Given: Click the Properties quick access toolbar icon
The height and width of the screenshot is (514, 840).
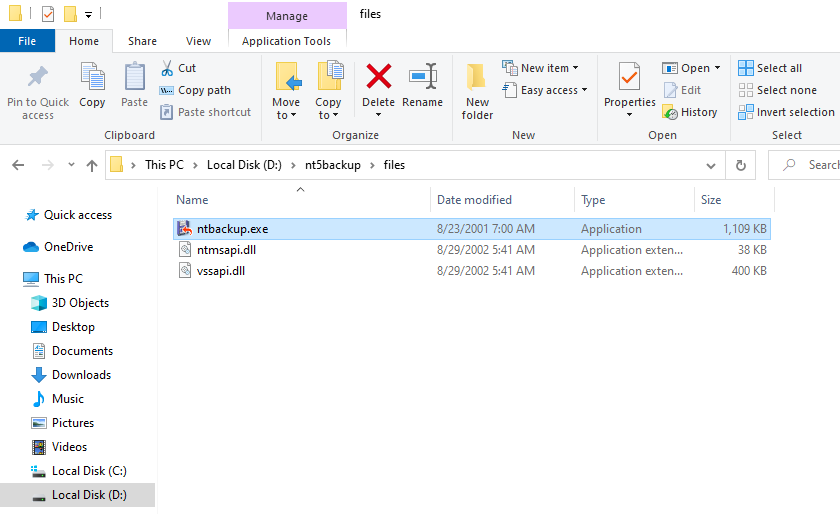Looking at the screenshot, I should click(48, 13).
